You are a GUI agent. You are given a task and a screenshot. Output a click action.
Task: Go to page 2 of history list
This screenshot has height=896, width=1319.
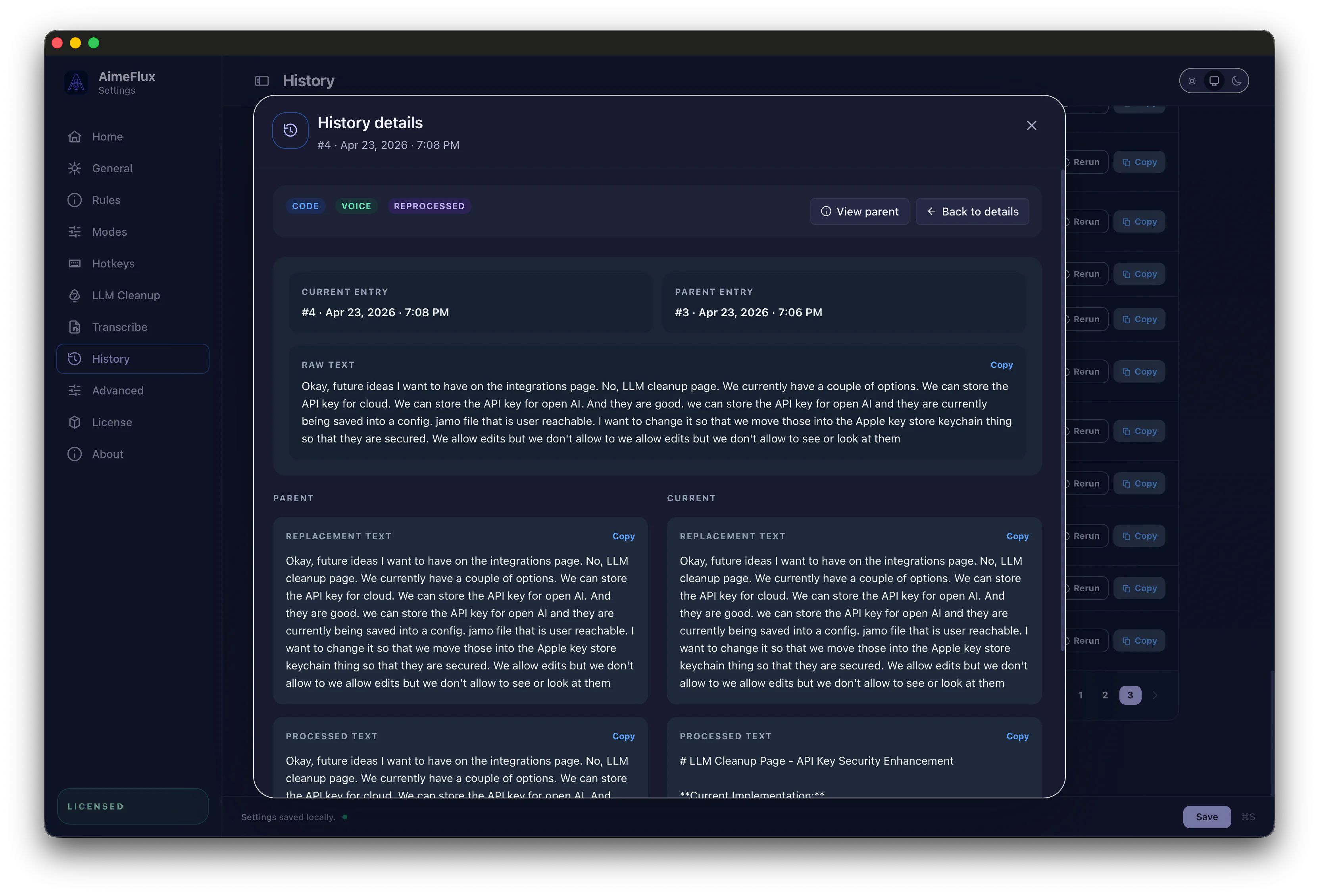(1105, 695)
